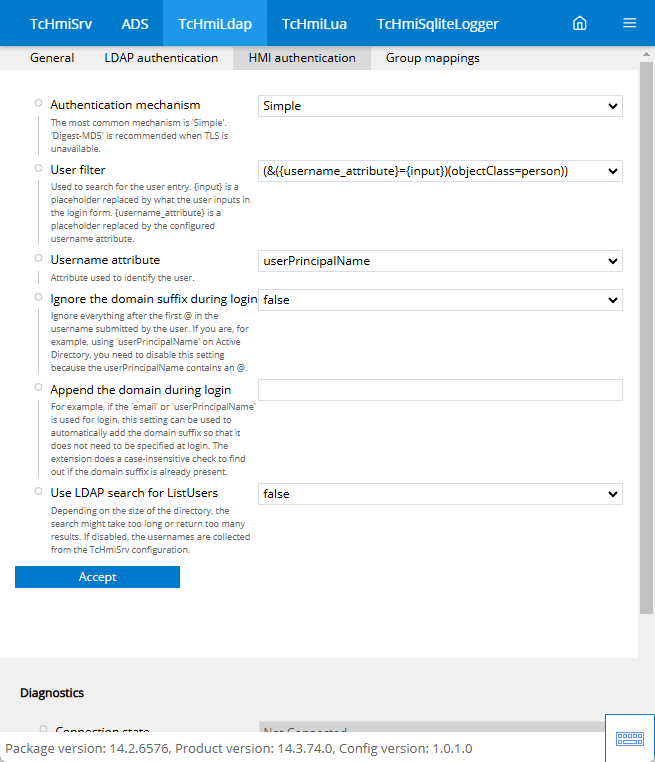Select the TcHmiLdap tab
This screenshot has height=762, width=655.
click(215, 23)
